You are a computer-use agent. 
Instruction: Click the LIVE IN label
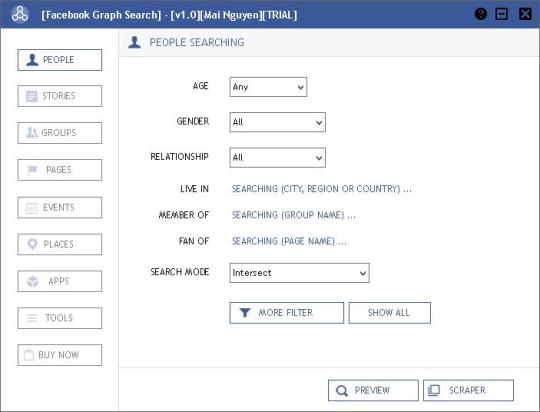tap(195, 189)
